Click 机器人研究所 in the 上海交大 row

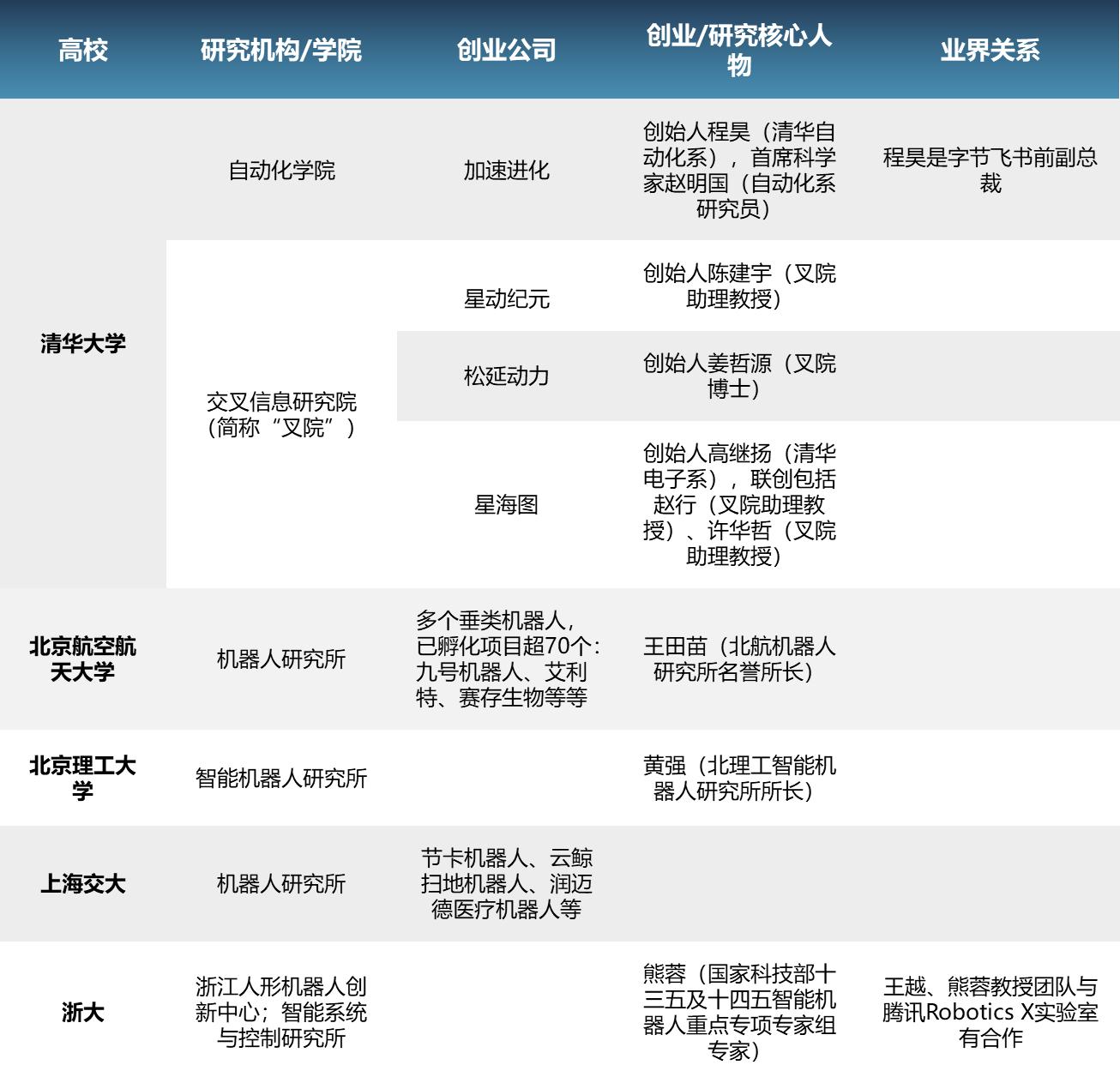pyautogui.click(x=281, y=883)
